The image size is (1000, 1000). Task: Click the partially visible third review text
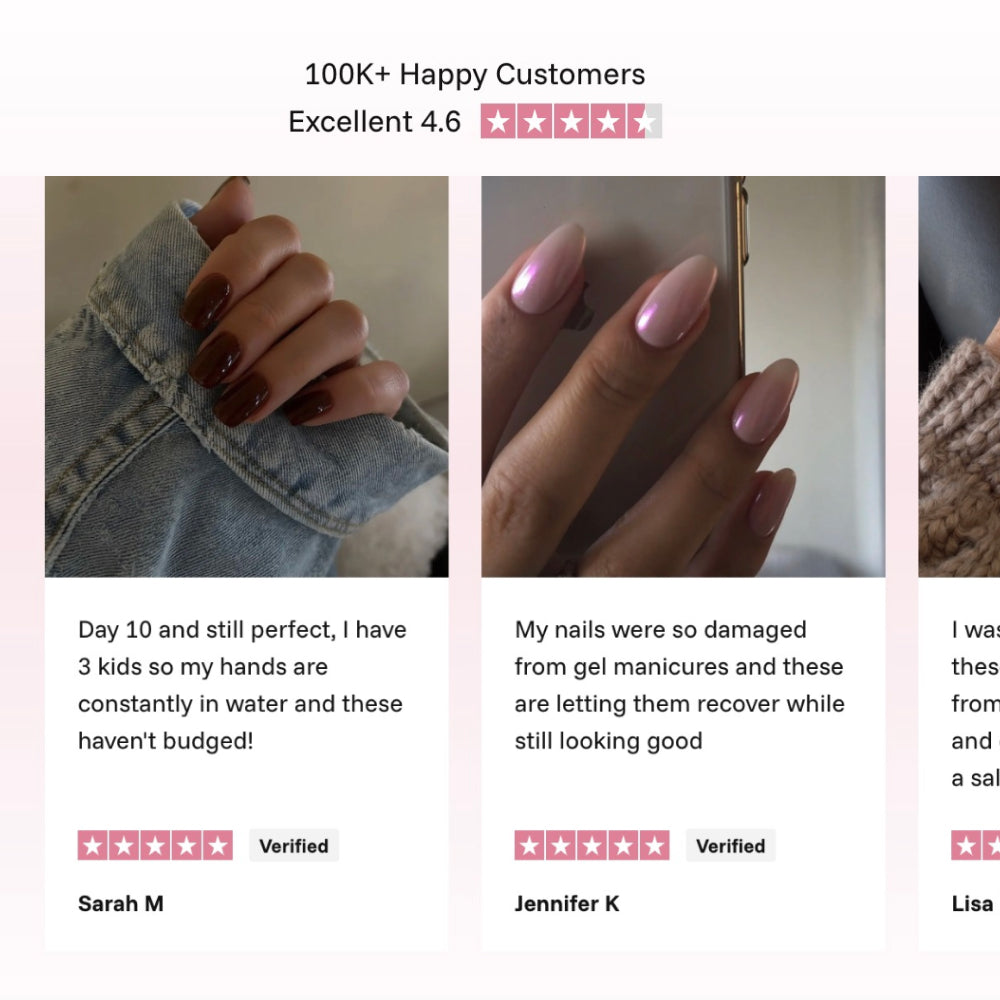click(975, 704)
